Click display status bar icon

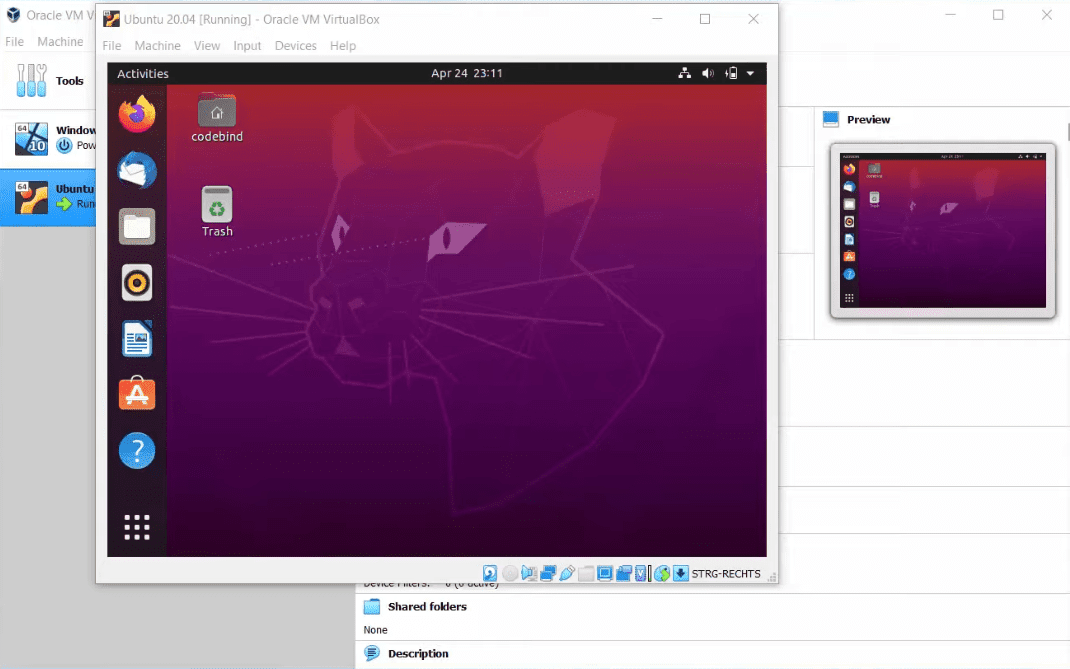pos(605,573)
